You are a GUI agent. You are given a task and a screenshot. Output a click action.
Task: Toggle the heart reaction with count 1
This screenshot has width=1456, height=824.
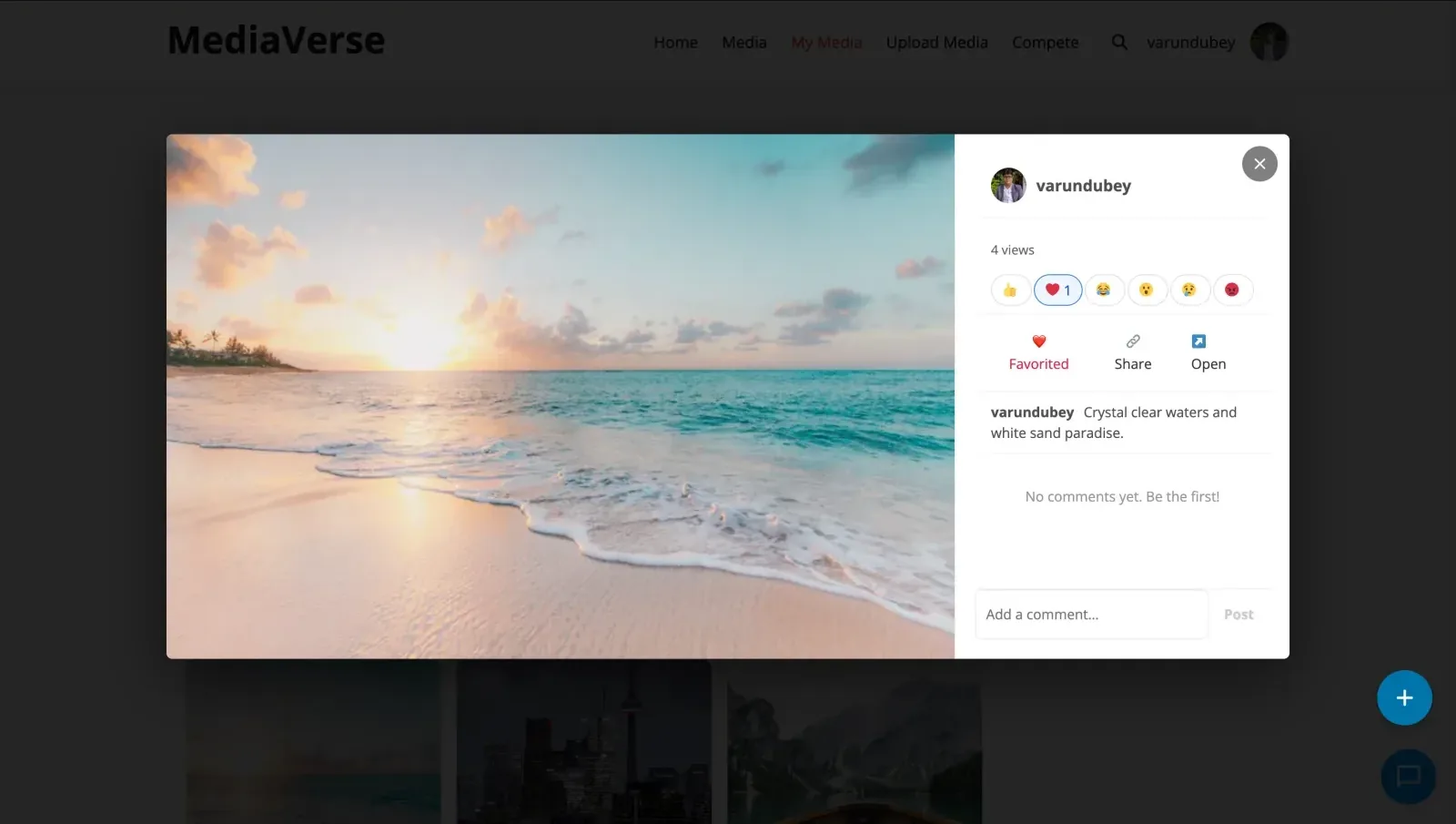coord(1057,290)
